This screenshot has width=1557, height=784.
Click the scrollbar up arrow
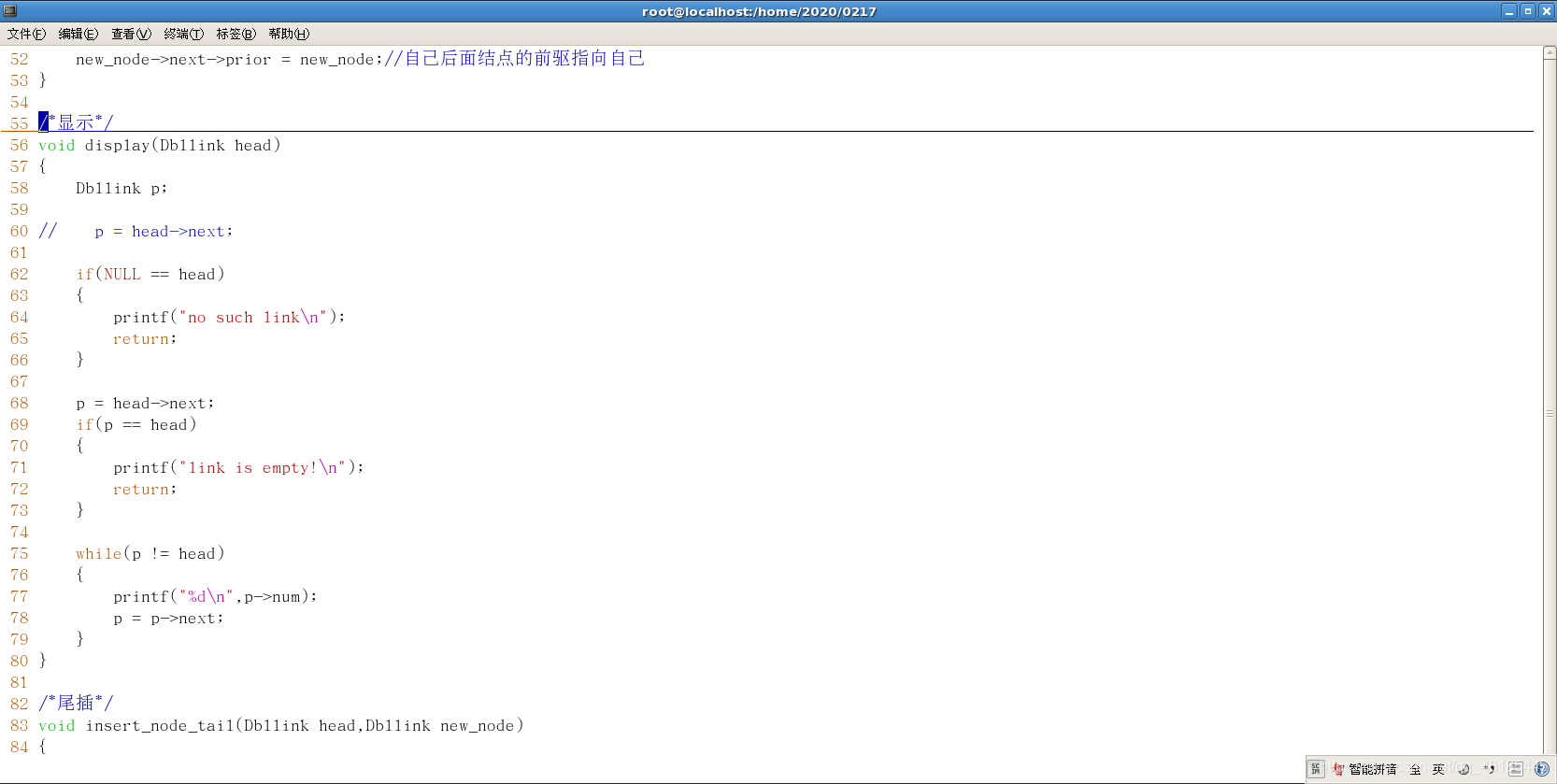[x=1550, y=54]
